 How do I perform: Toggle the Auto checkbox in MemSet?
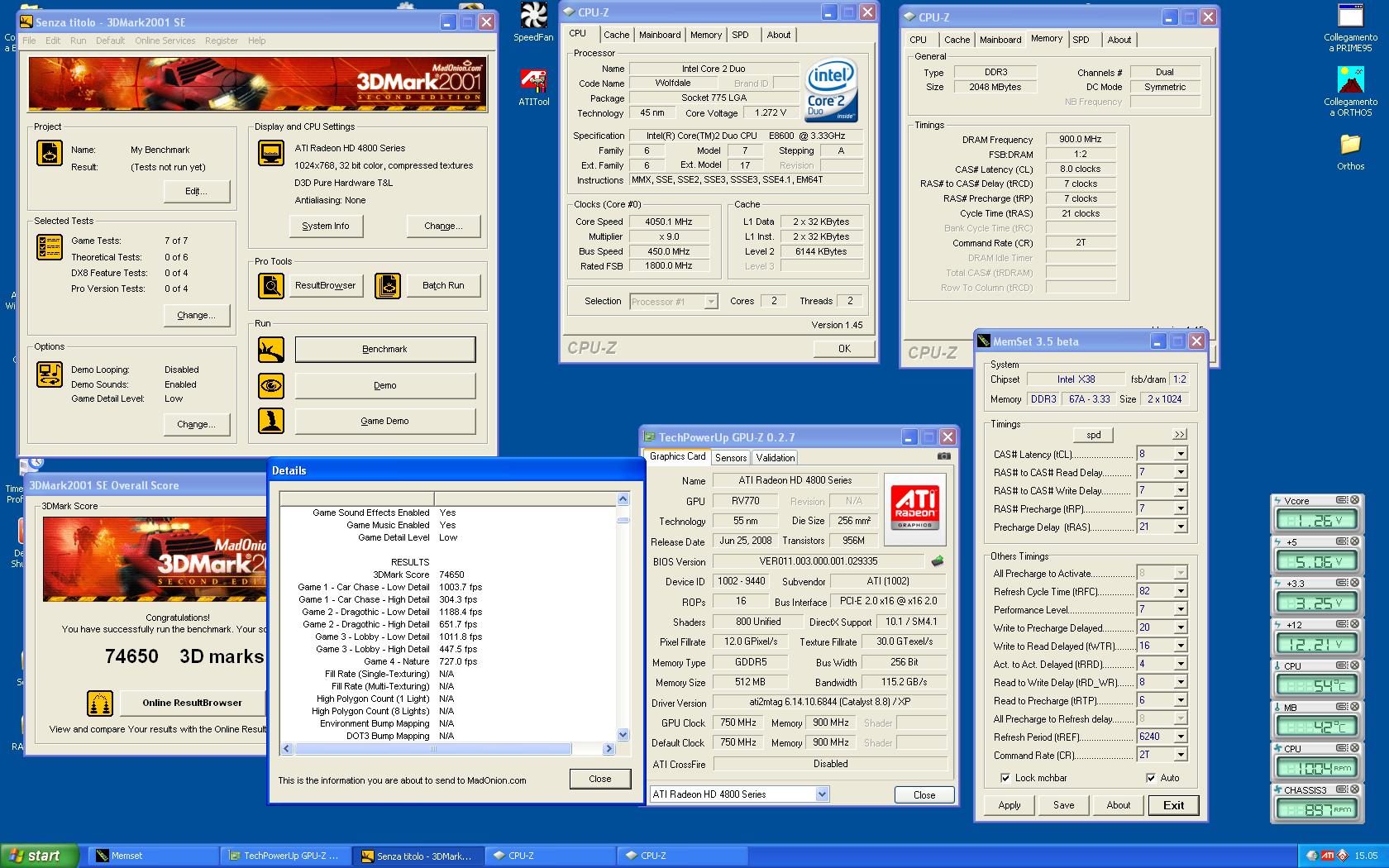[1150, 778]
